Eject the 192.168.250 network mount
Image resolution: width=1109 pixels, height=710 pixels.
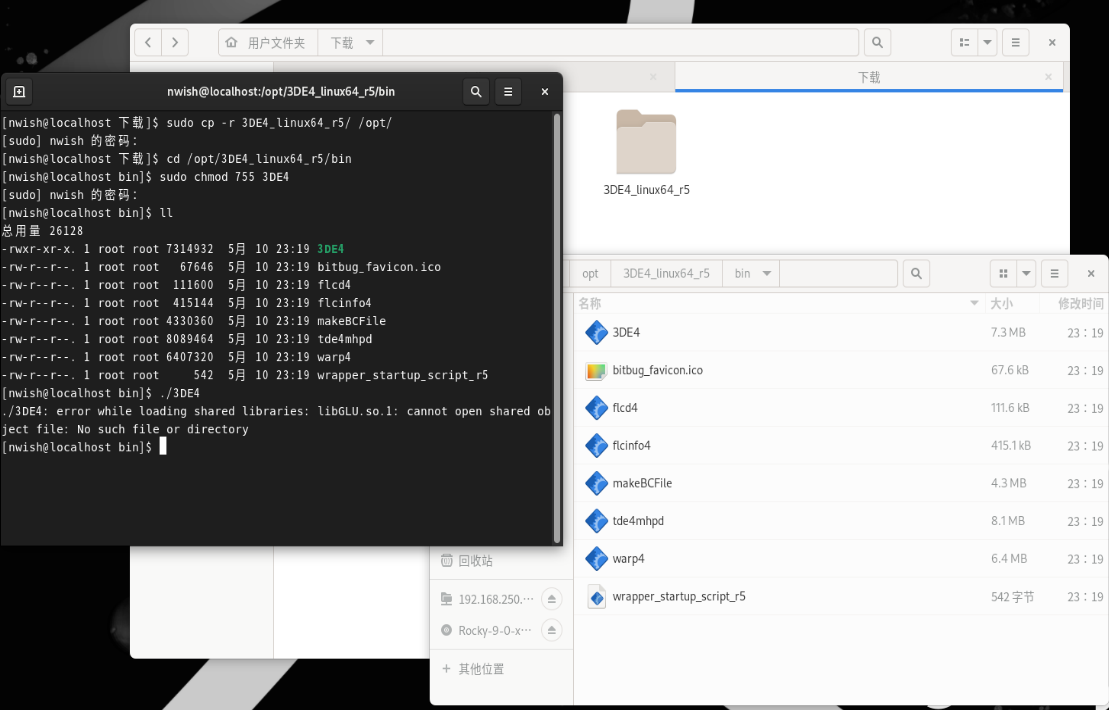tap(551, 599)
